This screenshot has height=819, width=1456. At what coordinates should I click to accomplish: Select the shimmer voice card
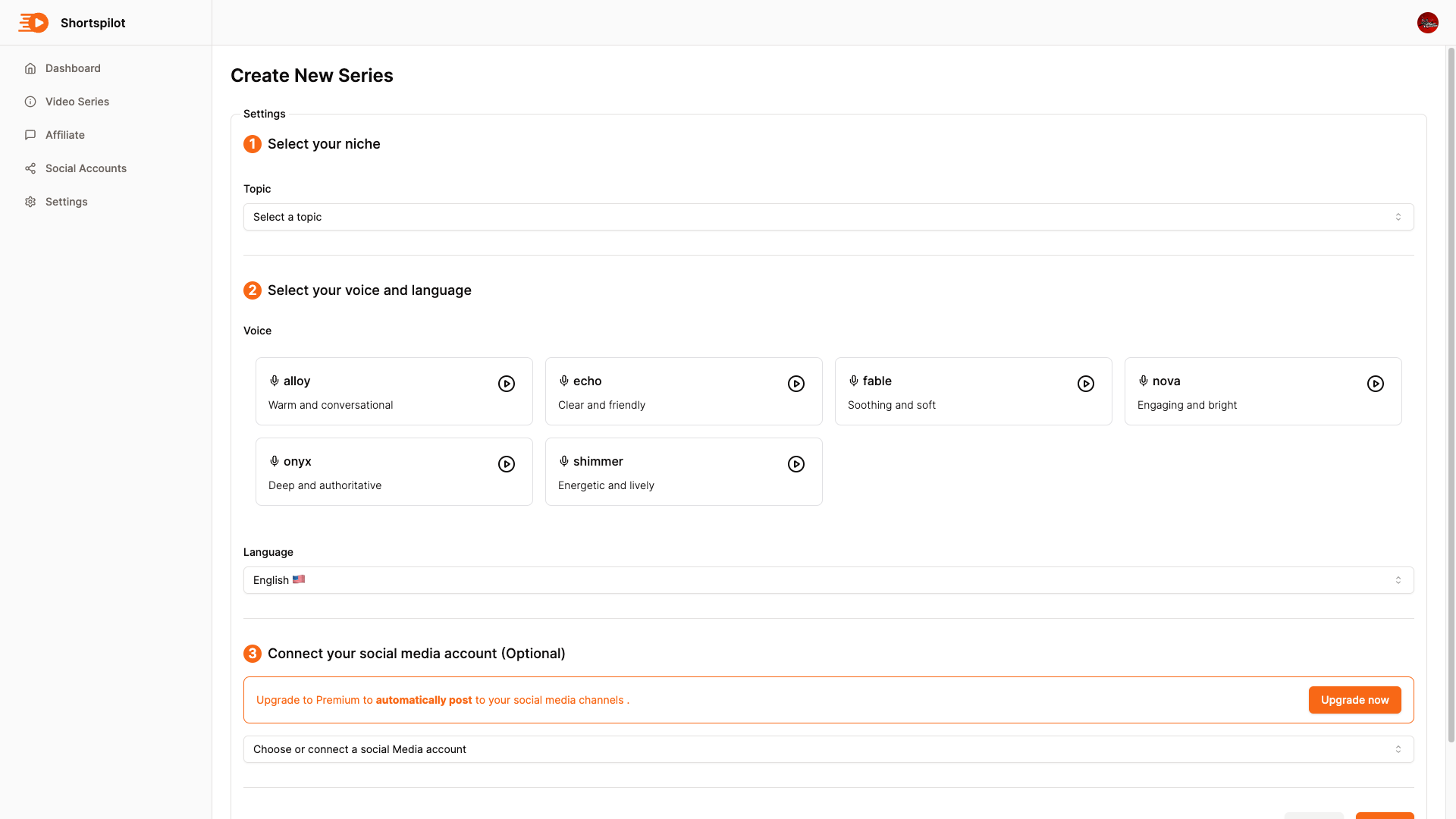pyautogui.click(x=667, y=472)
